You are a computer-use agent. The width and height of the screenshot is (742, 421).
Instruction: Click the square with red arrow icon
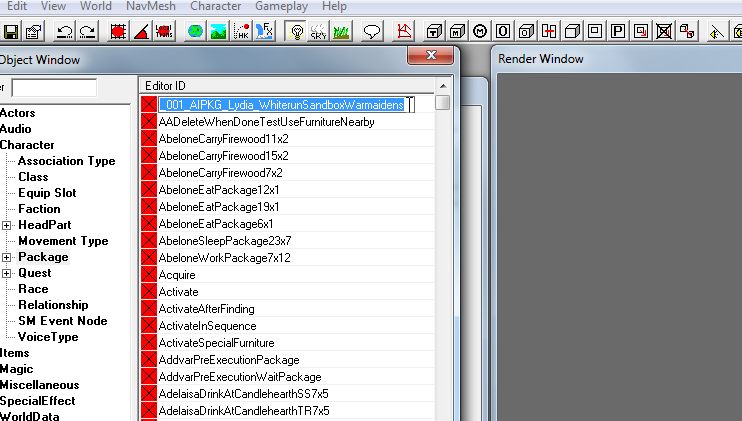click(x=641, y=32)
